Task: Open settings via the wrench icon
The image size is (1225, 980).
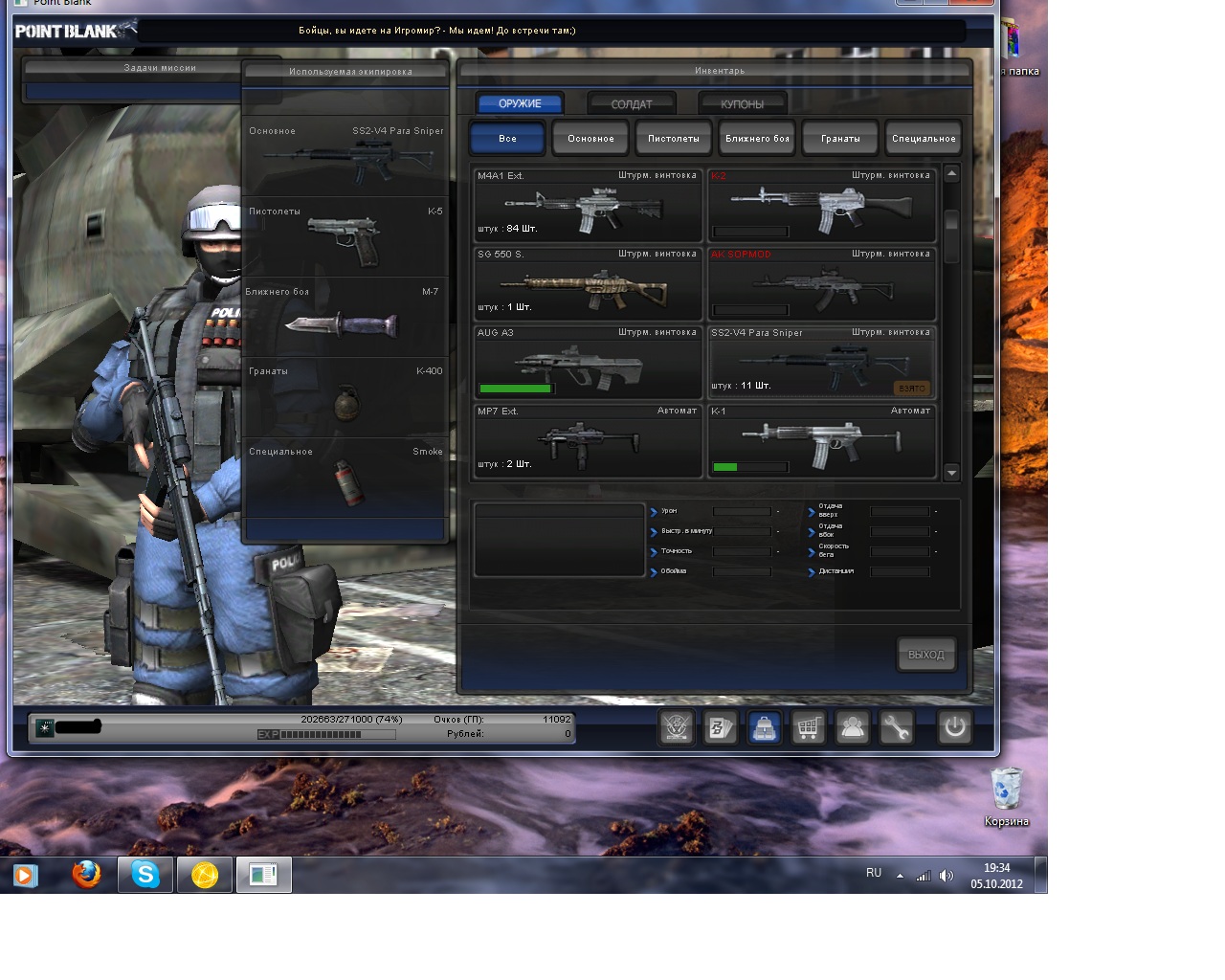Action: (897, 728)
